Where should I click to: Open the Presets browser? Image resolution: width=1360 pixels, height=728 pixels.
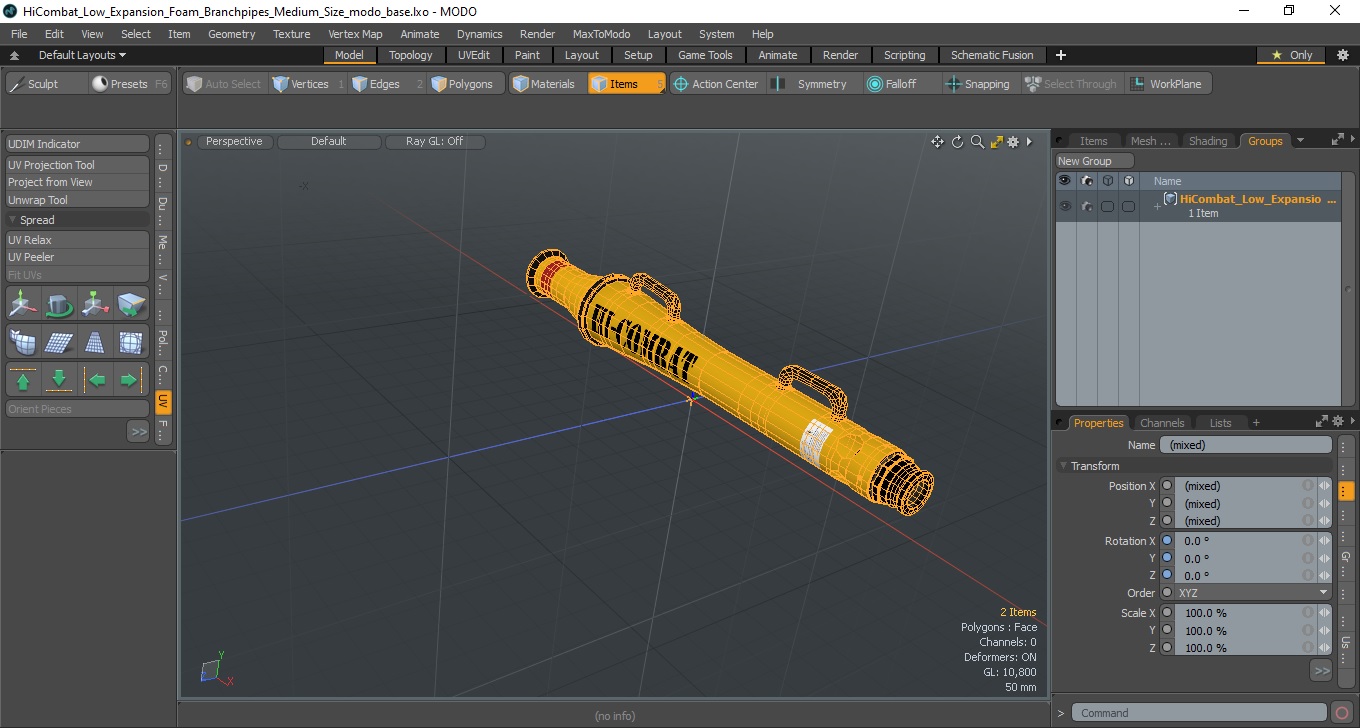130,84
